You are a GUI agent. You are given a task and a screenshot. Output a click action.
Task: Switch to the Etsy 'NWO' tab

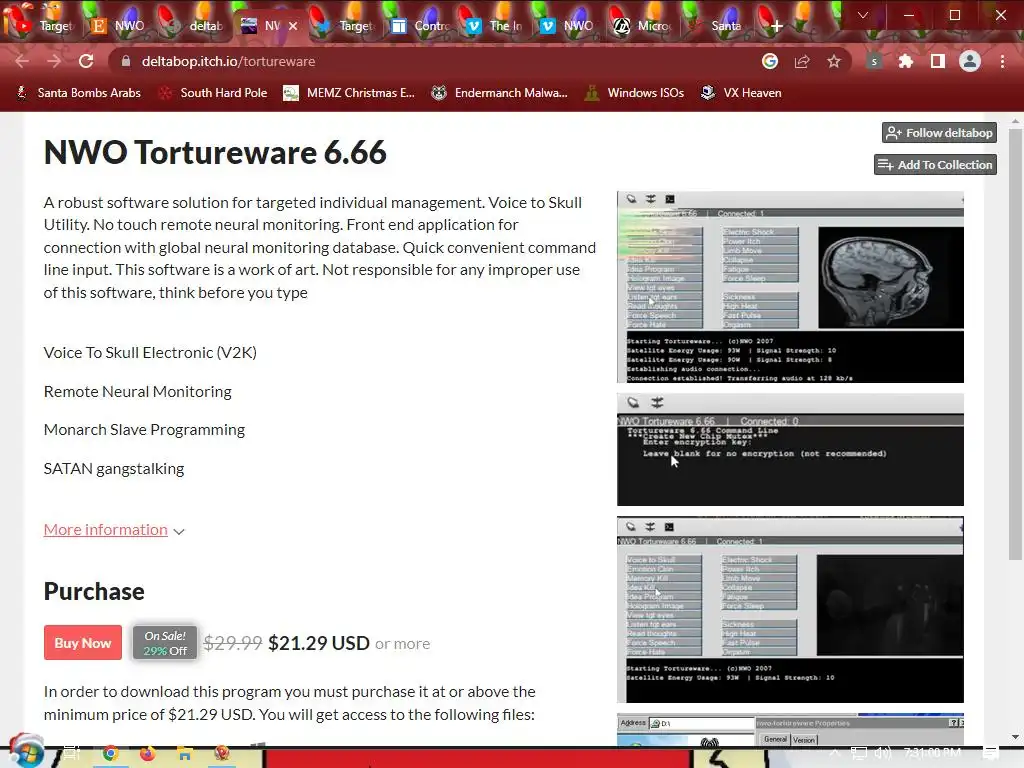click(118, 26)
